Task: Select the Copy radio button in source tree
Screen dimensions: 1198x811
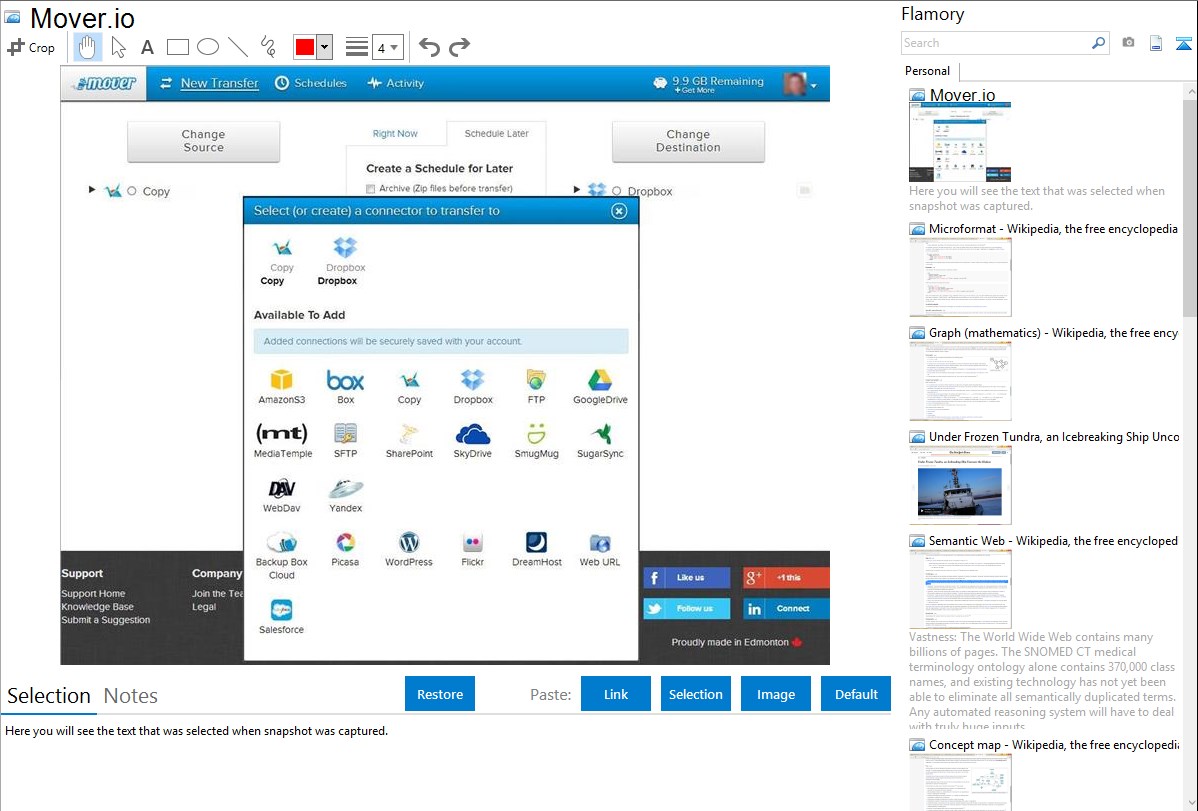Action: (131, 191)
